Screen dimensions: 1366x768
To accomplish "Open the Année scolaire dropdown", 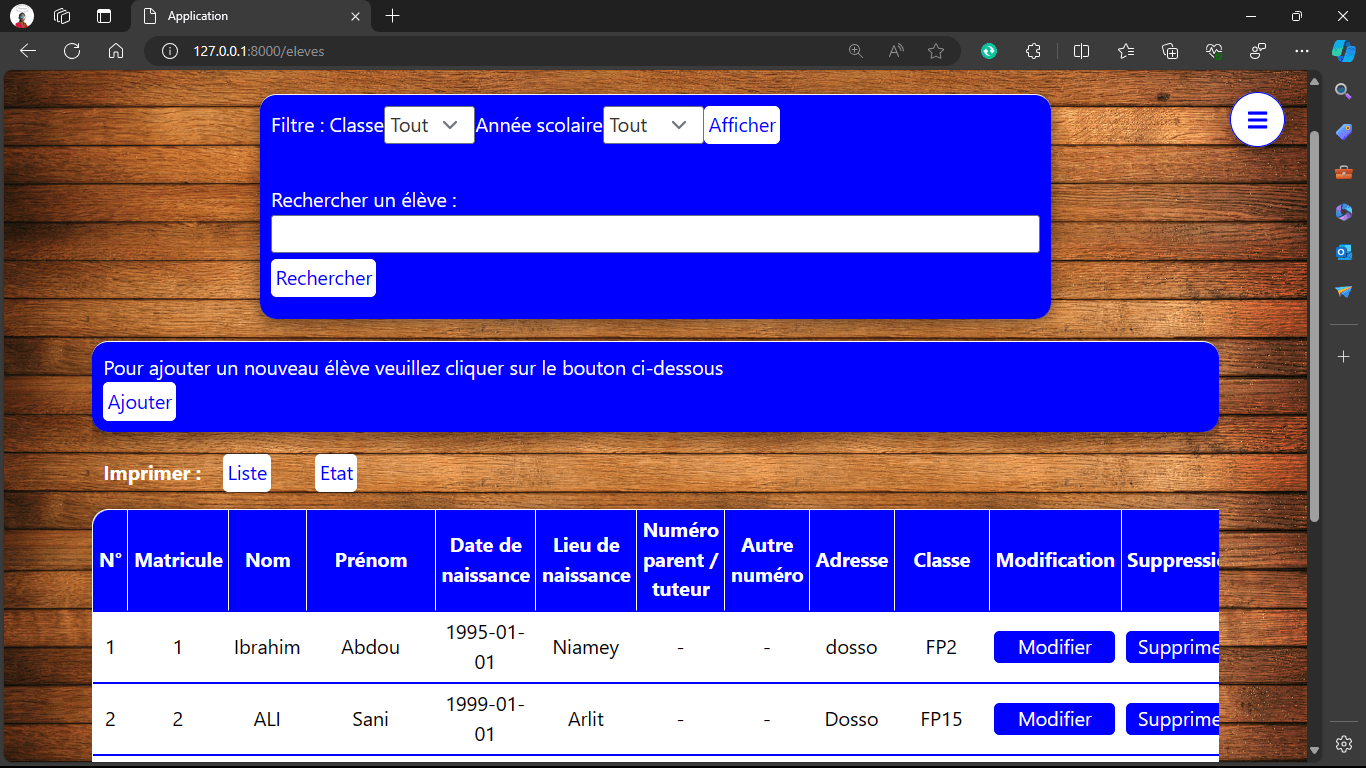I will point(653,125).
